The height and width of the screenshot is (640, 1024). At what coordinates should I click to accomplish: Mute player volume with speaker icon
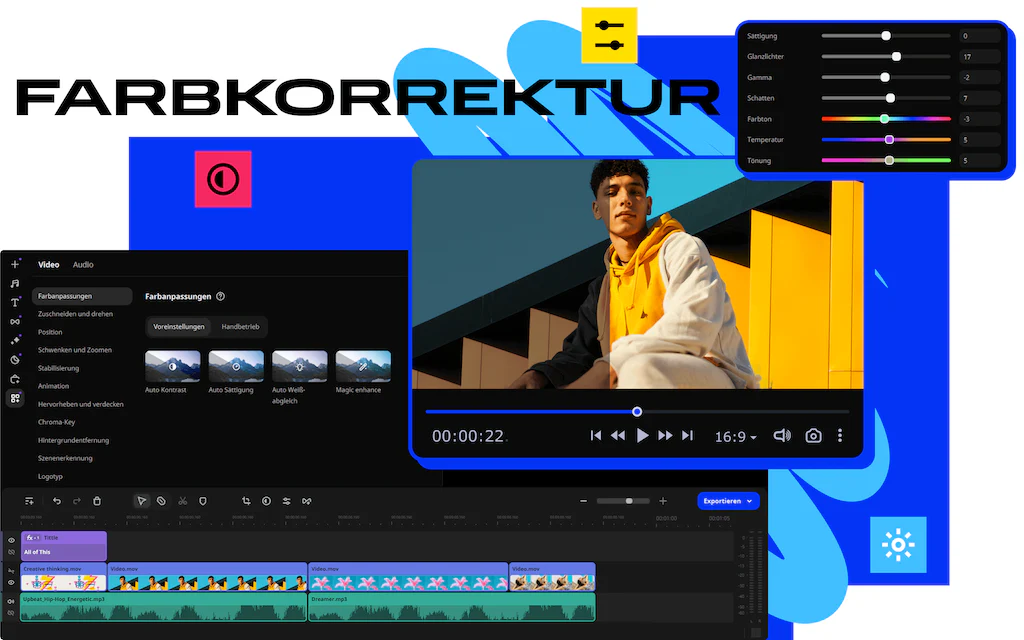782,436
